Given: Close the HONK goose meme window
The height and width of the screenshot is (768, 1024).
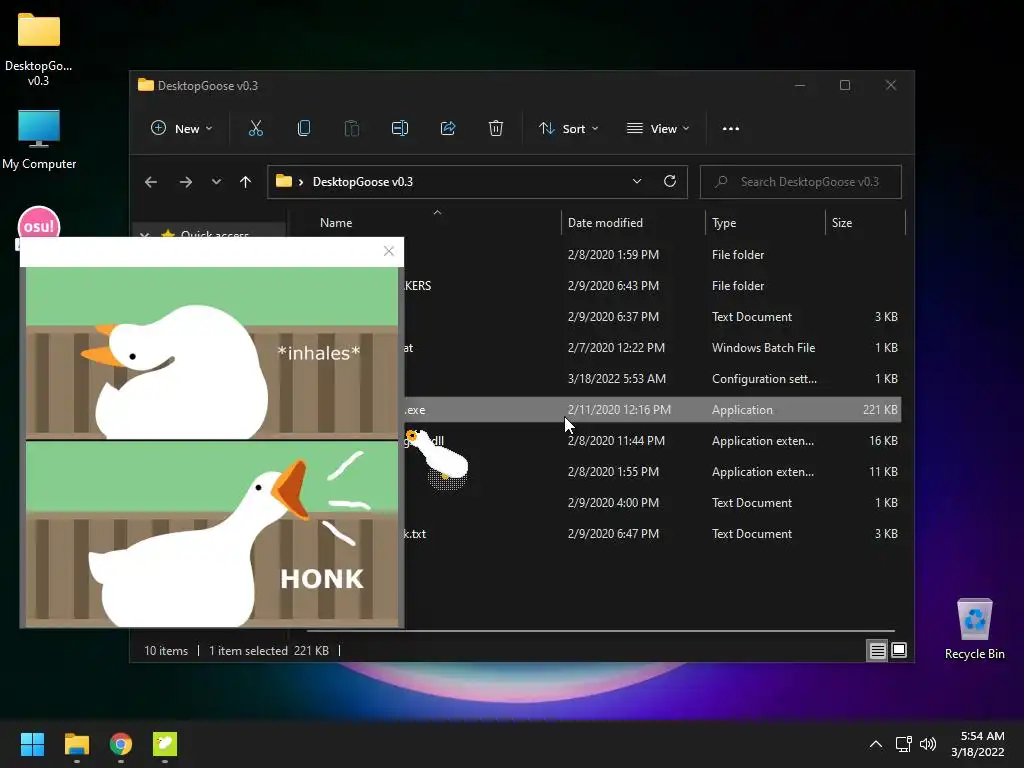Looking at the screenshot, I should pyautogui.click(x=389, y=251).
